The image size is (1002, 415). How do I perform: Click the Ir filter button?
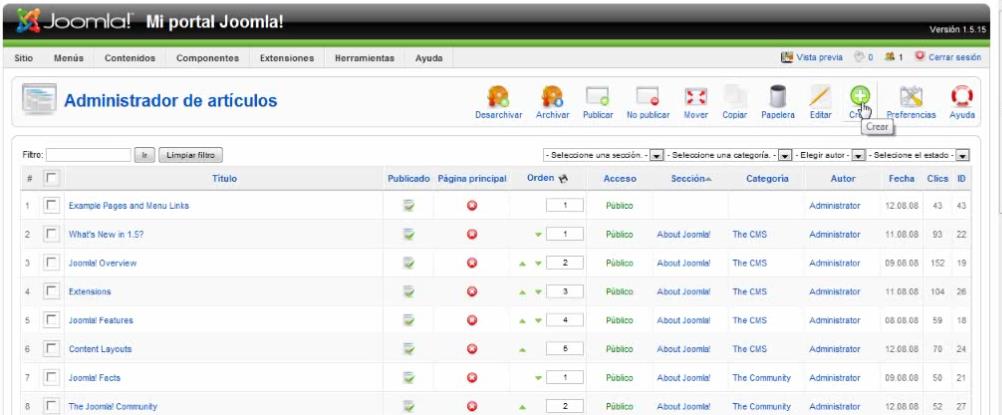pyautogui.click(x=144, y=155)
